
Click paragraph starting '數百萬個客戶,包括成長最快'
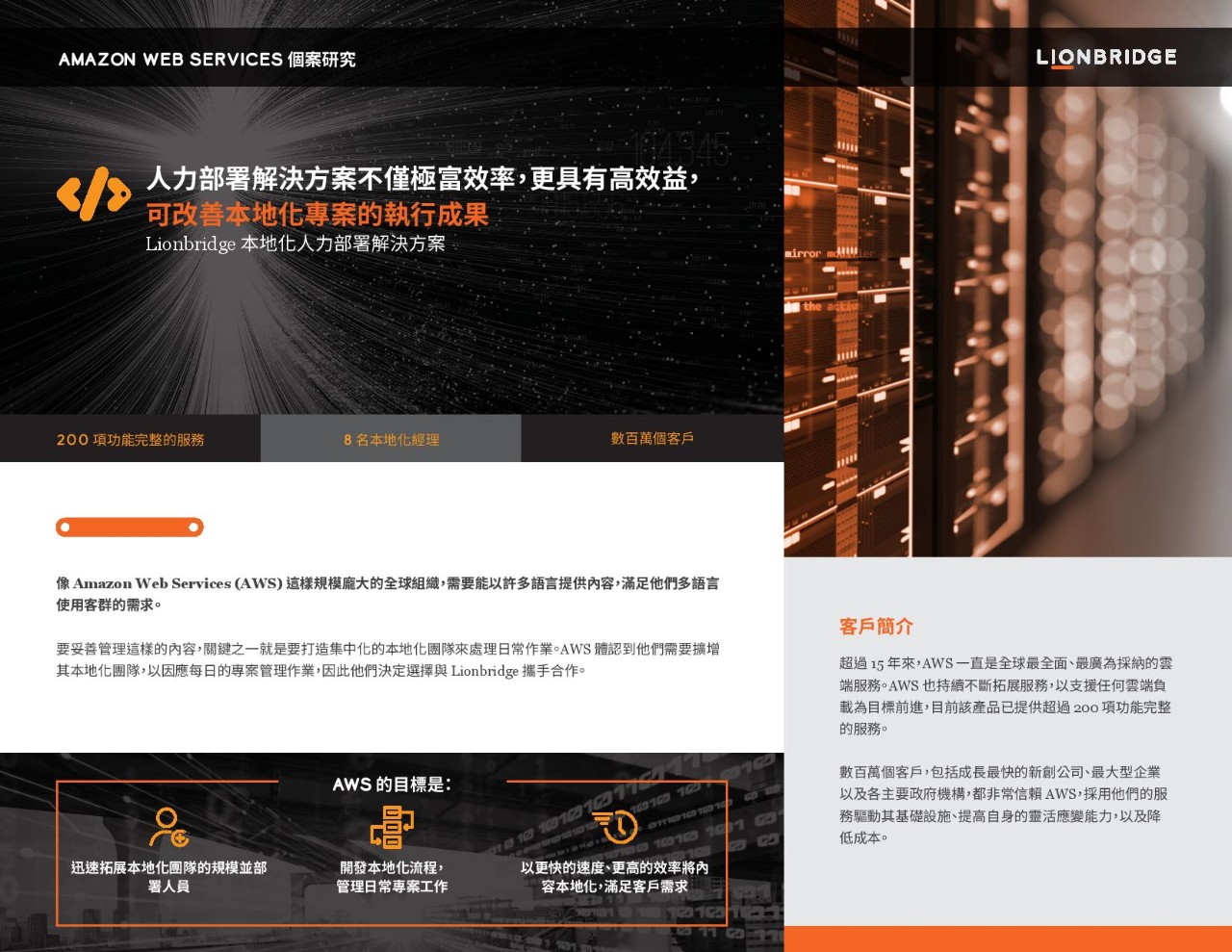1001,805
